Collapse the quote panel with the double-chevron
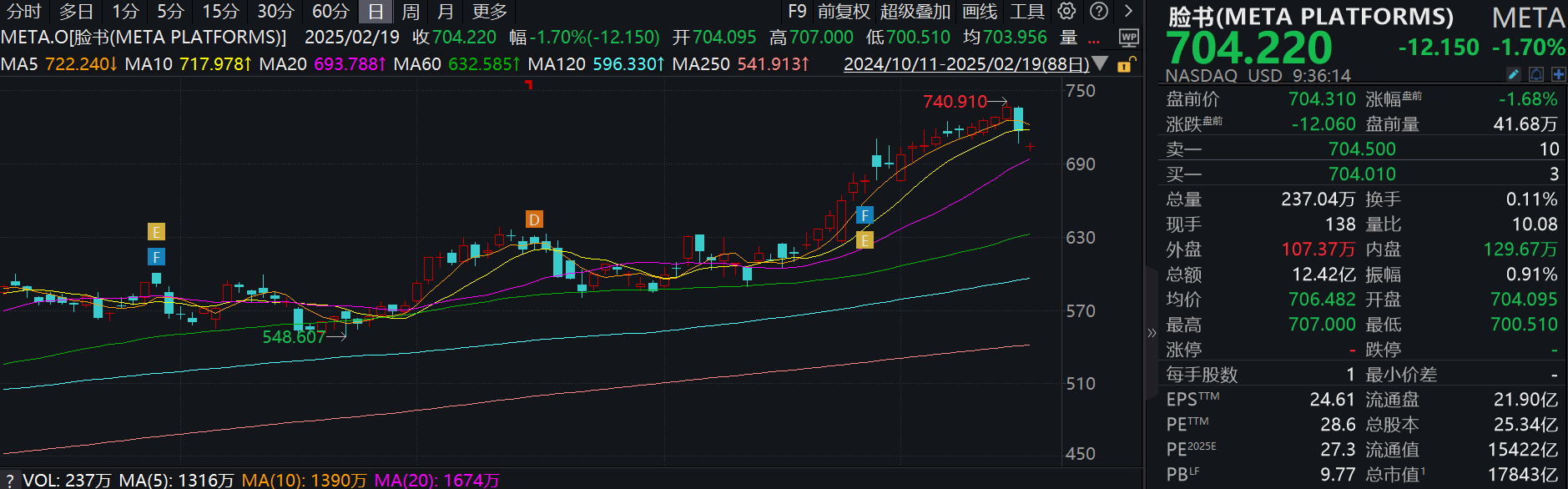This screenshot has height=489, width=1568. [1152, 333]
